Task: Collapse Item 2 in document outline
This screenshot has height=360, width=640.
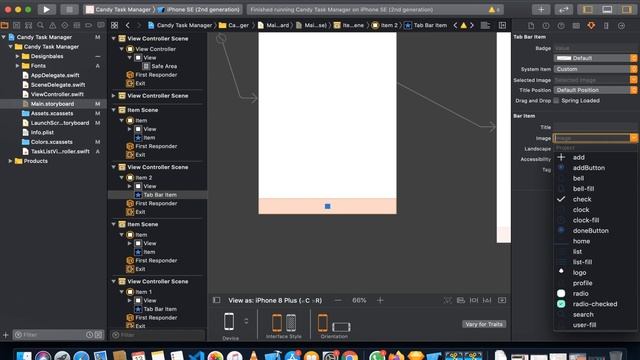Action: click(122, 178)
